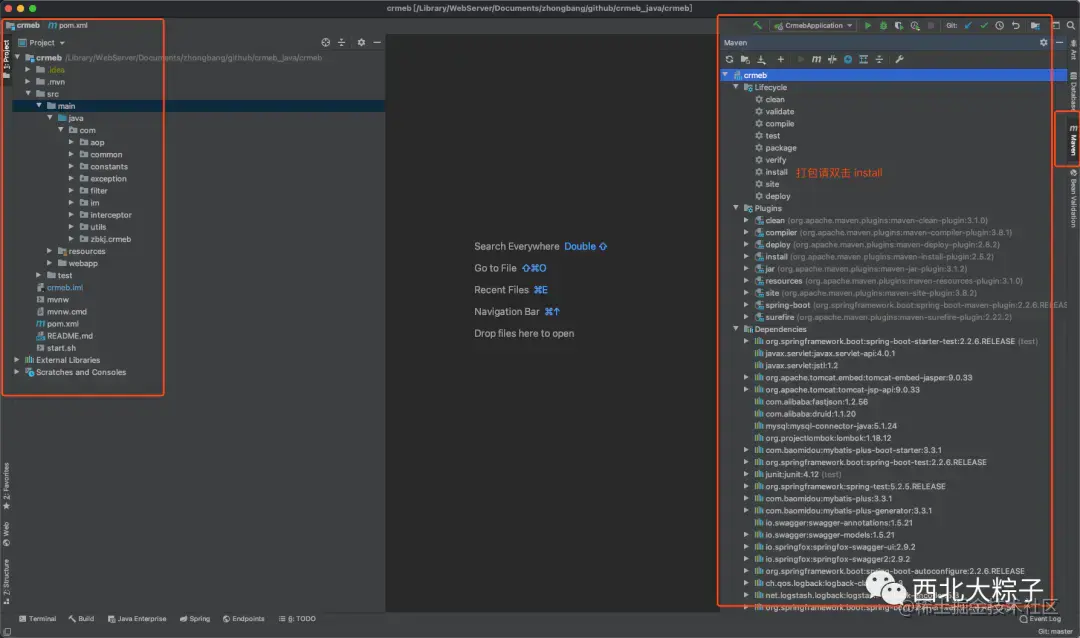This screenshot has width=1080, height=638.
Task: Run CrmebApplication with coverage icon
Action: click(899, 25)
